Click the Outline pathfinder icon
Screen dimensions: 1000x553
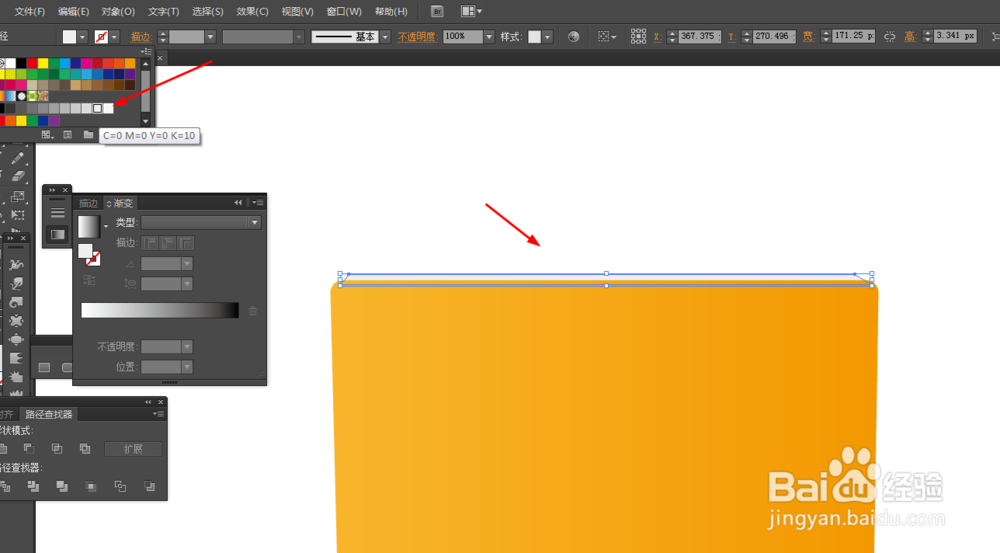click(x=120, y=487)
